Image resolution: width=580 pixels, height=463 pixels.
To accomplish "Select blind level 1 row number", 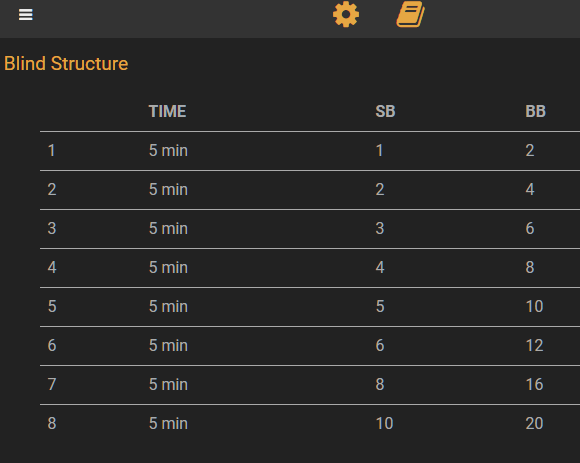I will (x=51, y=151).
